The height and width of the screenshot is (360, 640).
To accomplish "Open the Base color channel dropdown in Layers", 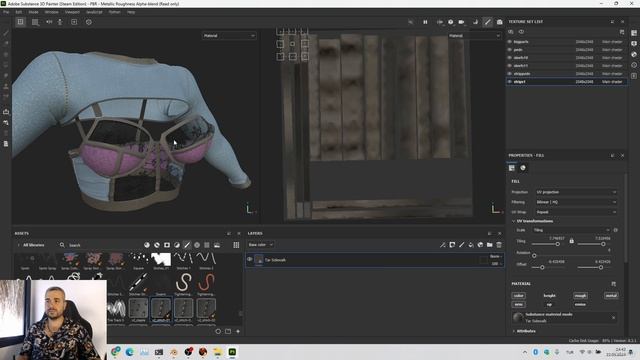I will pyautogui.click(x=260, y=245).
